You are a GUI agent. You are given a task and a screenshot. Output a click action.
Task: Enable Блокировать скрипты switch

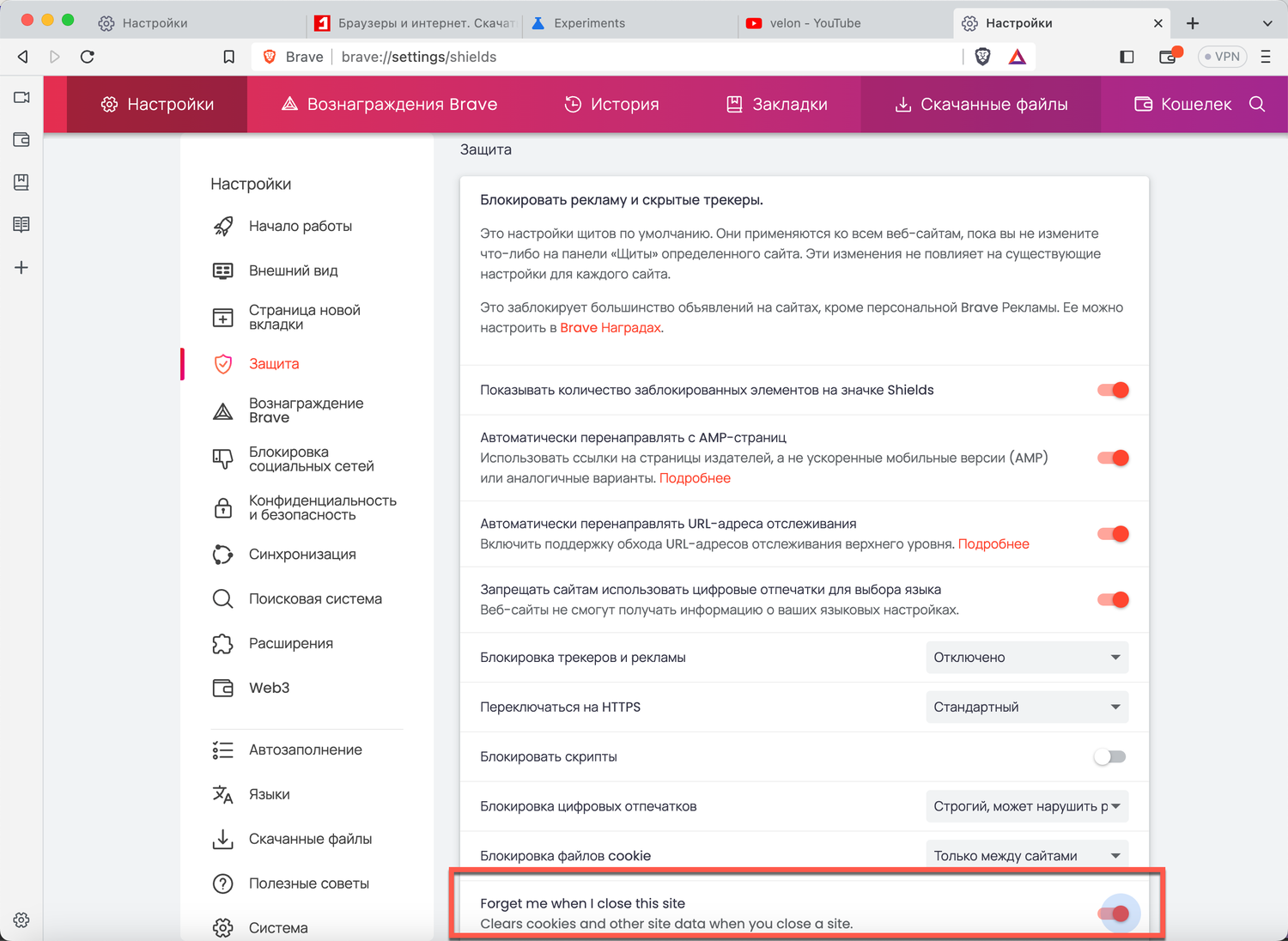1109,756
